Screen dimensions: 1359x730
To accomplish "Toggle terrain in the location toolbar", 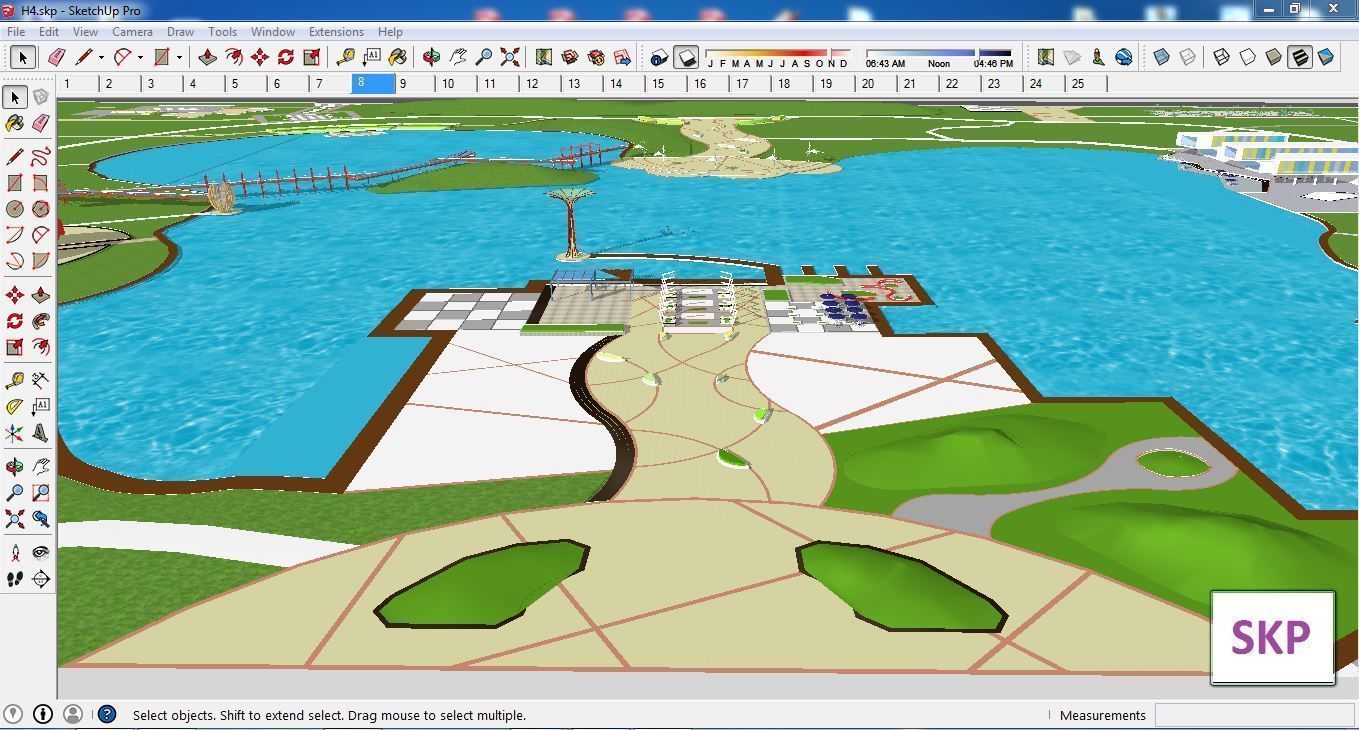I will pyautogui.click(x=1072, y=57).
